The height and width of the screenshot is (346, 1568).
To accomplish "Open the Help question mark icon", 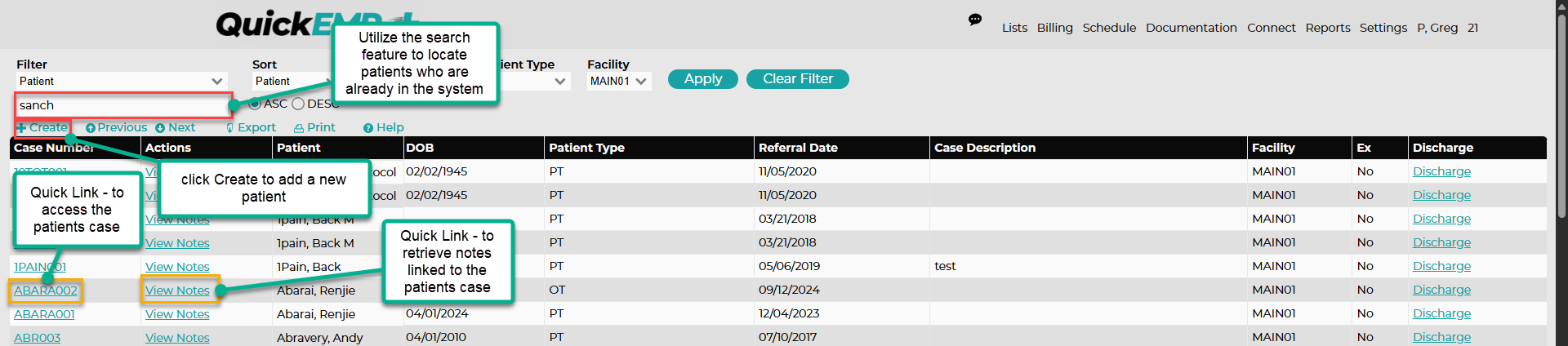I will pos(368,128).
